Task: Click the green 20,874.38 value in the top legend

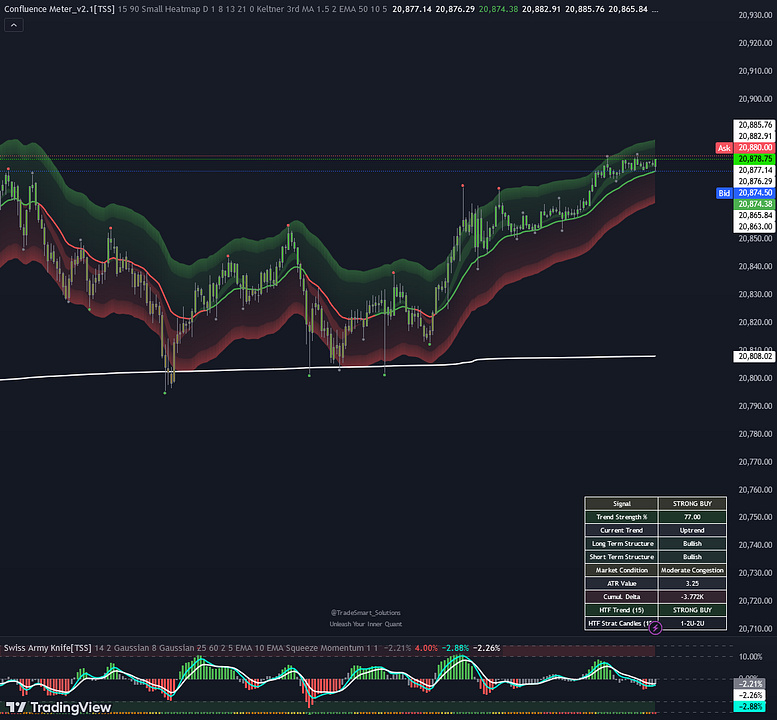Action: (498, 9)
